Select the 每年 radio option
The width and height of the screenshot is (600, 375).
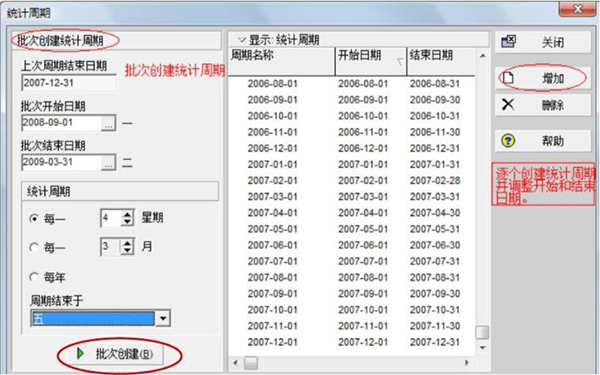(34, 277)
